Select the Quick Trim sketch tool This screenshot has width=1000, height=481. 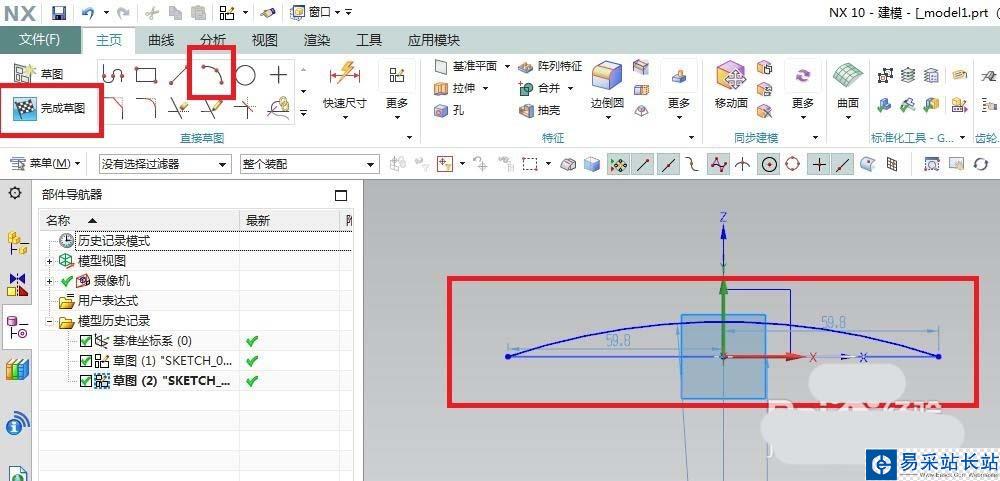pos(178,108)
